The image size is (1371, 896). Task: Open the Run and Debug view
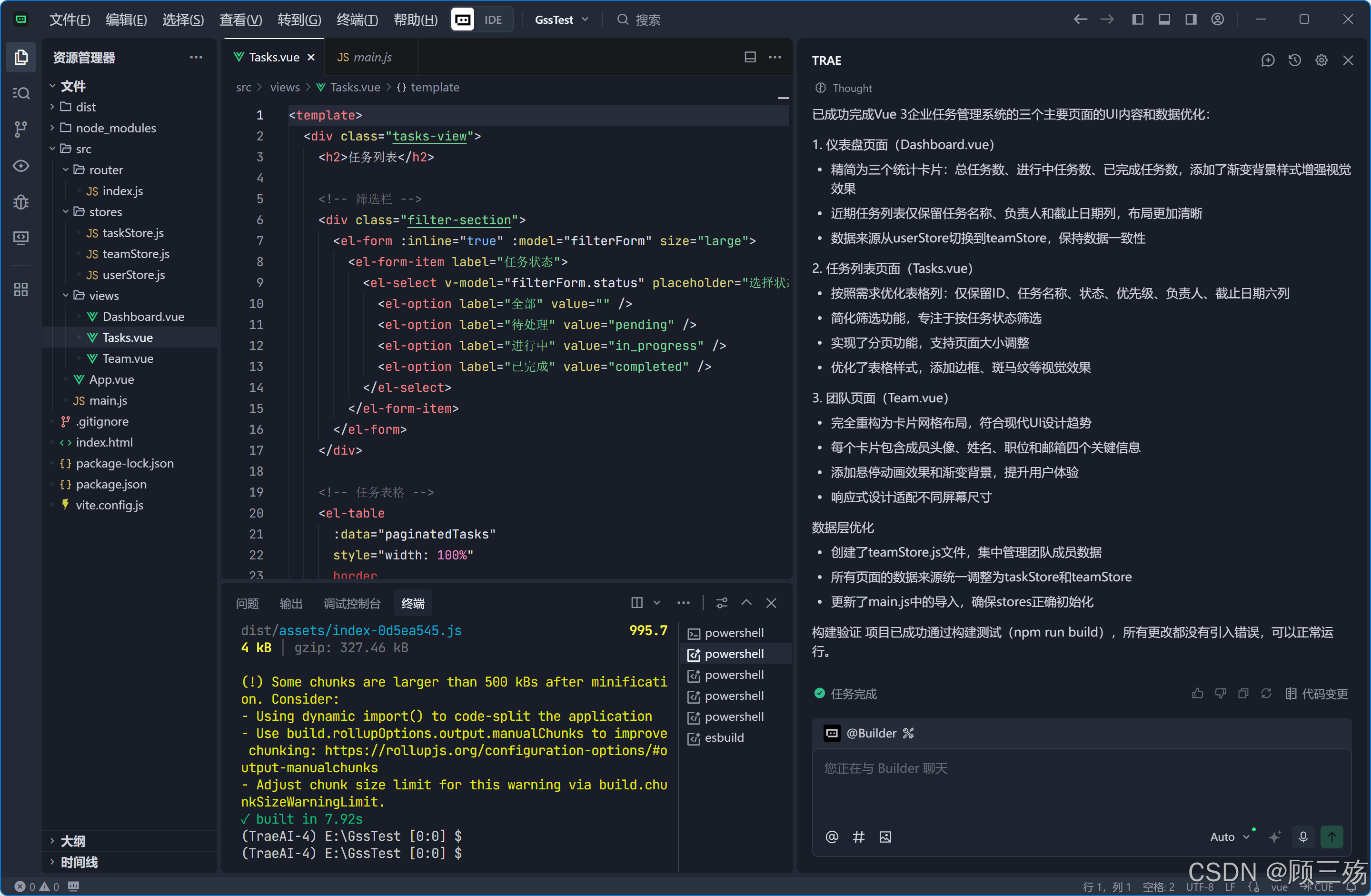point(21,202)
